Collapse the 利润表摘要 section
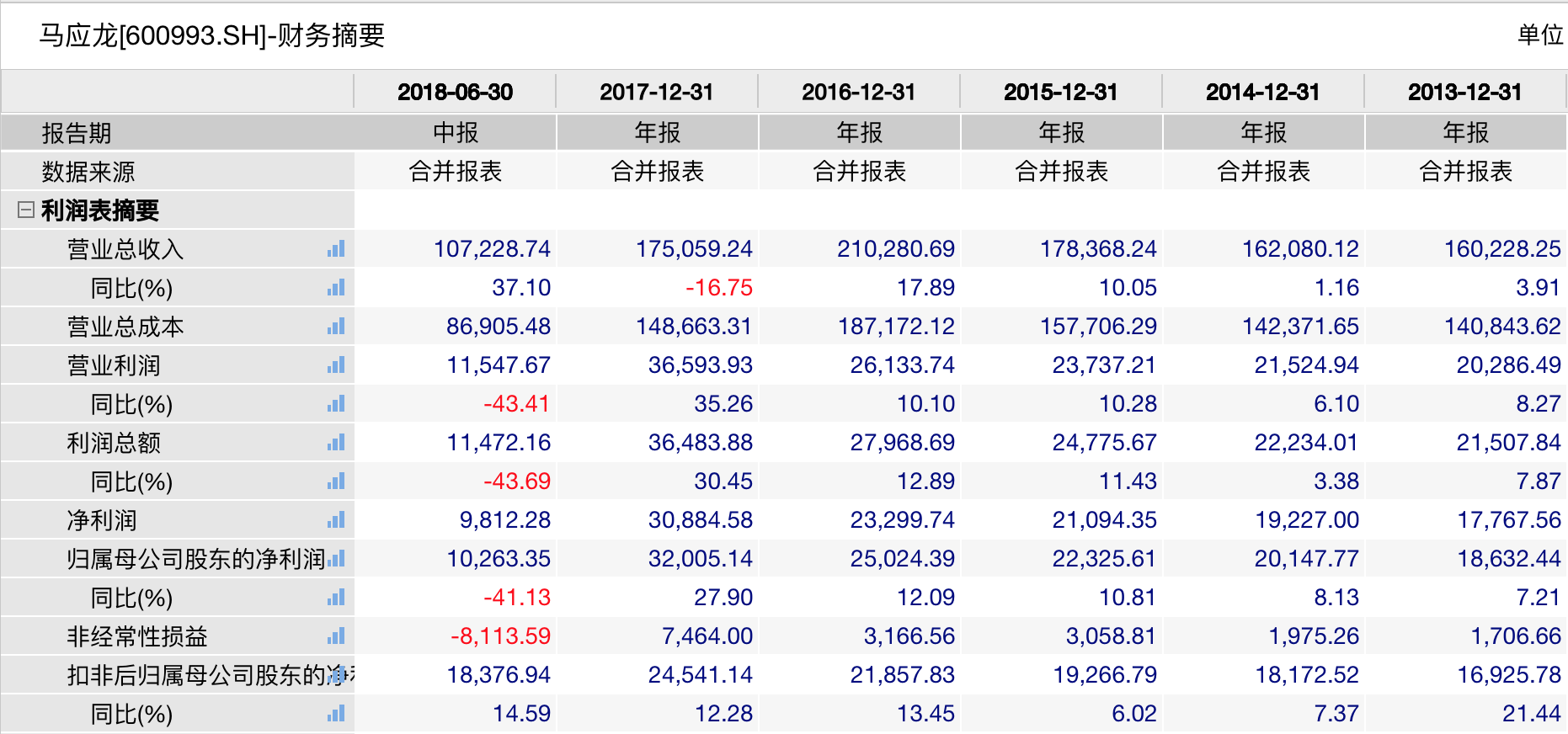Viewport: 1568px width, 734px height. click(26, 210)
